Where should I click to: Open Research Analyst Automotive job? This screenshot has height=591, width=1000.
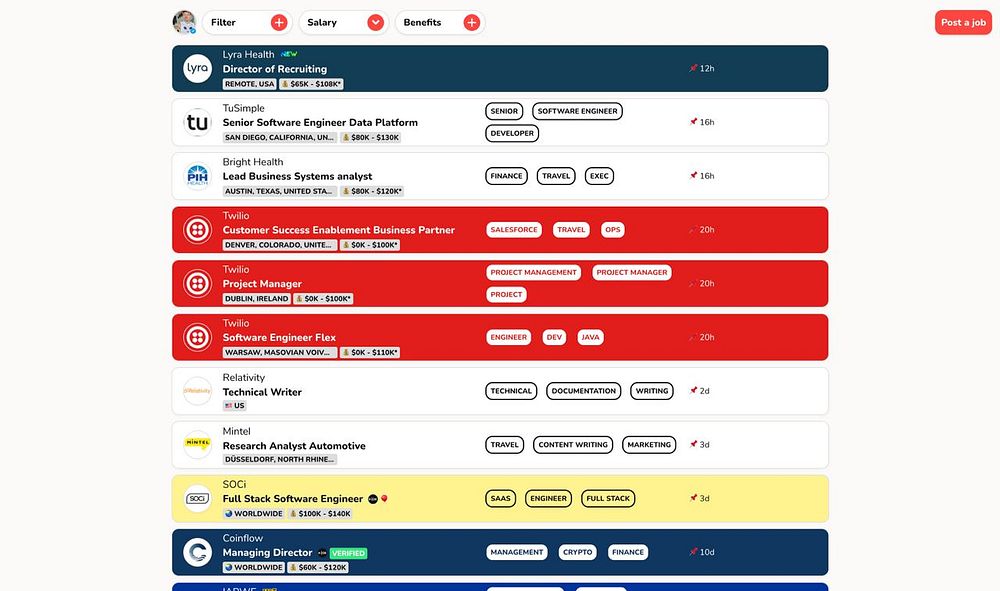(294, 446)
